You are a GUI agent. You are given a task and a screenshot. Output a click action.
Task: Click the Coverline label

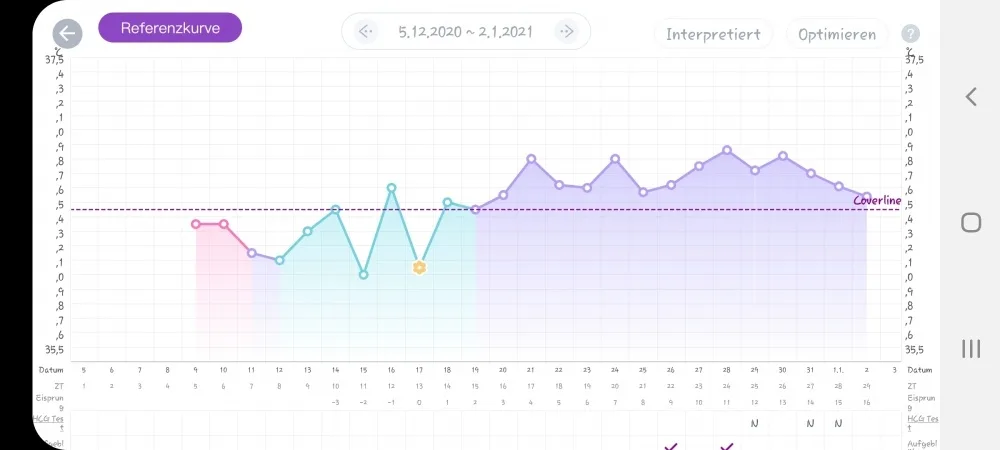(878, 200)
